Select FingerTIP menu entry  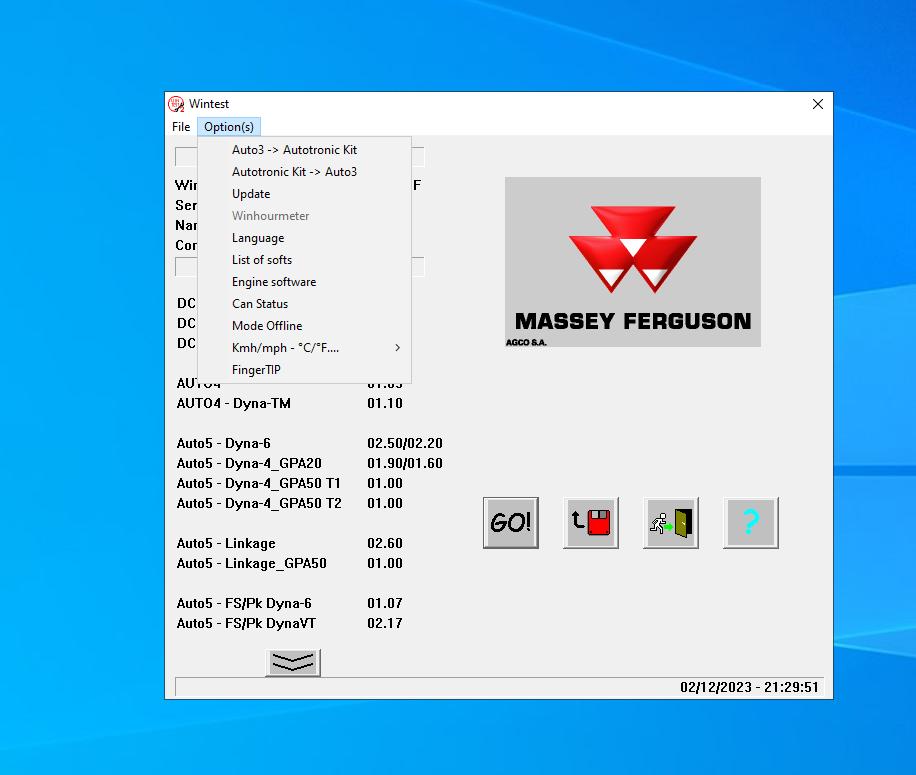(x=304, y=370)
